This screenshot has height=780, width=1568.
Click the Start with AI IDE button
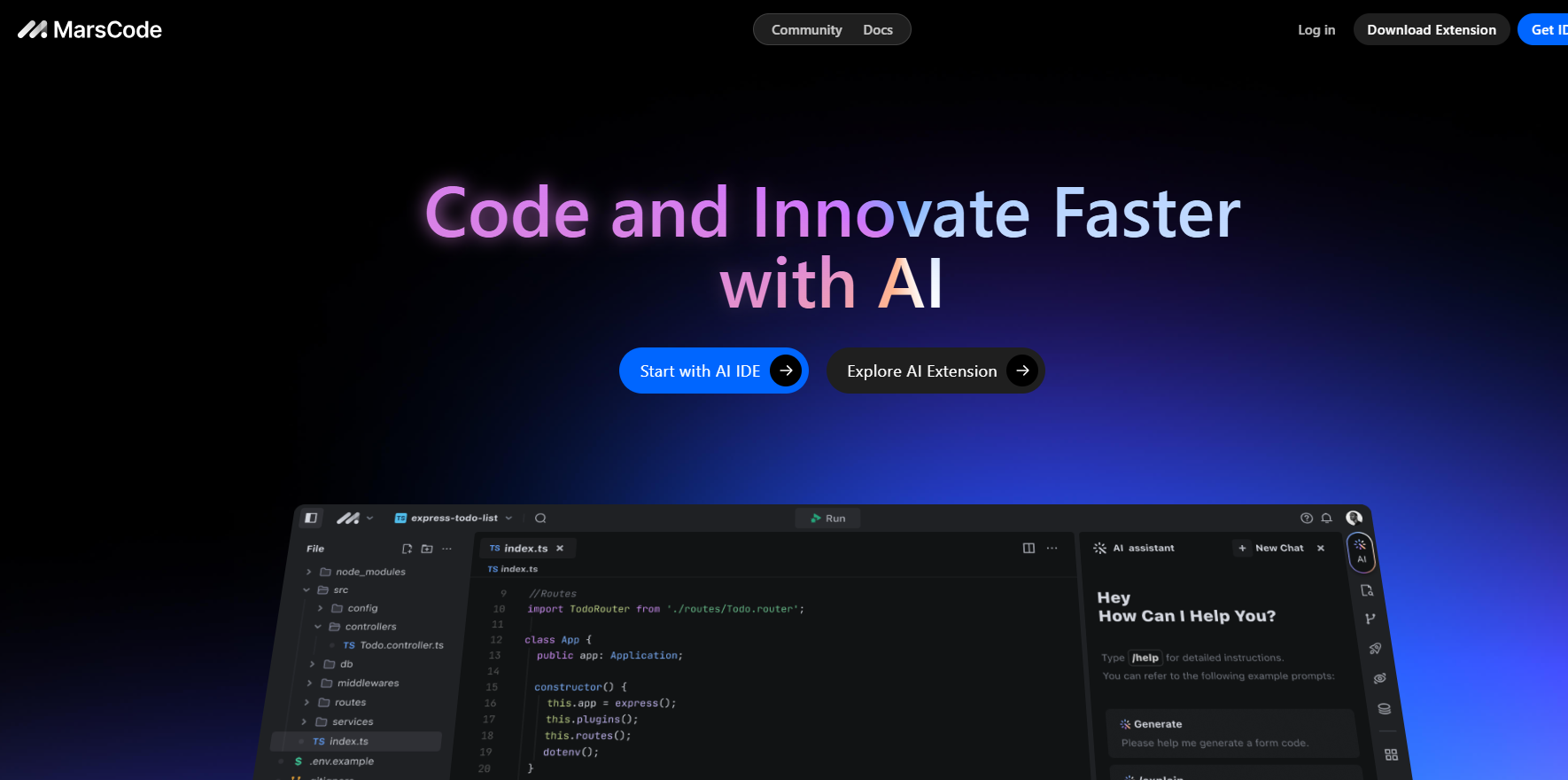tap(714, 370)
